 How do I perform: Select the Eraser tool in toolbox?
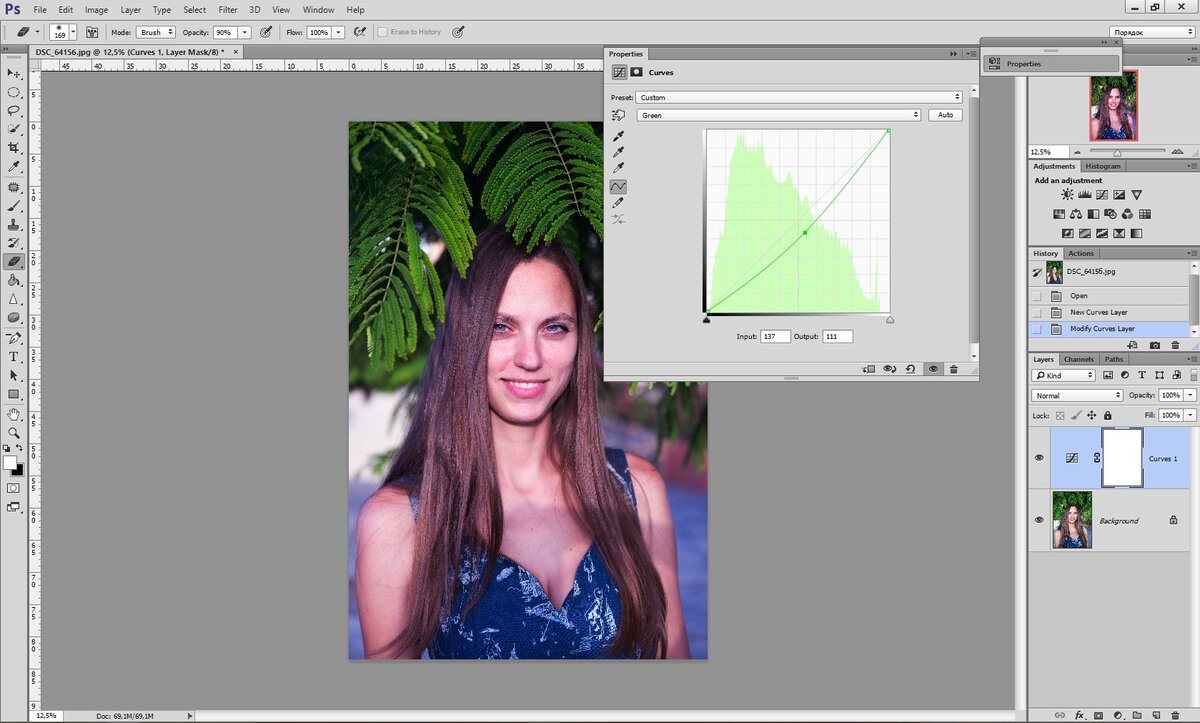[x=15, y=261]
